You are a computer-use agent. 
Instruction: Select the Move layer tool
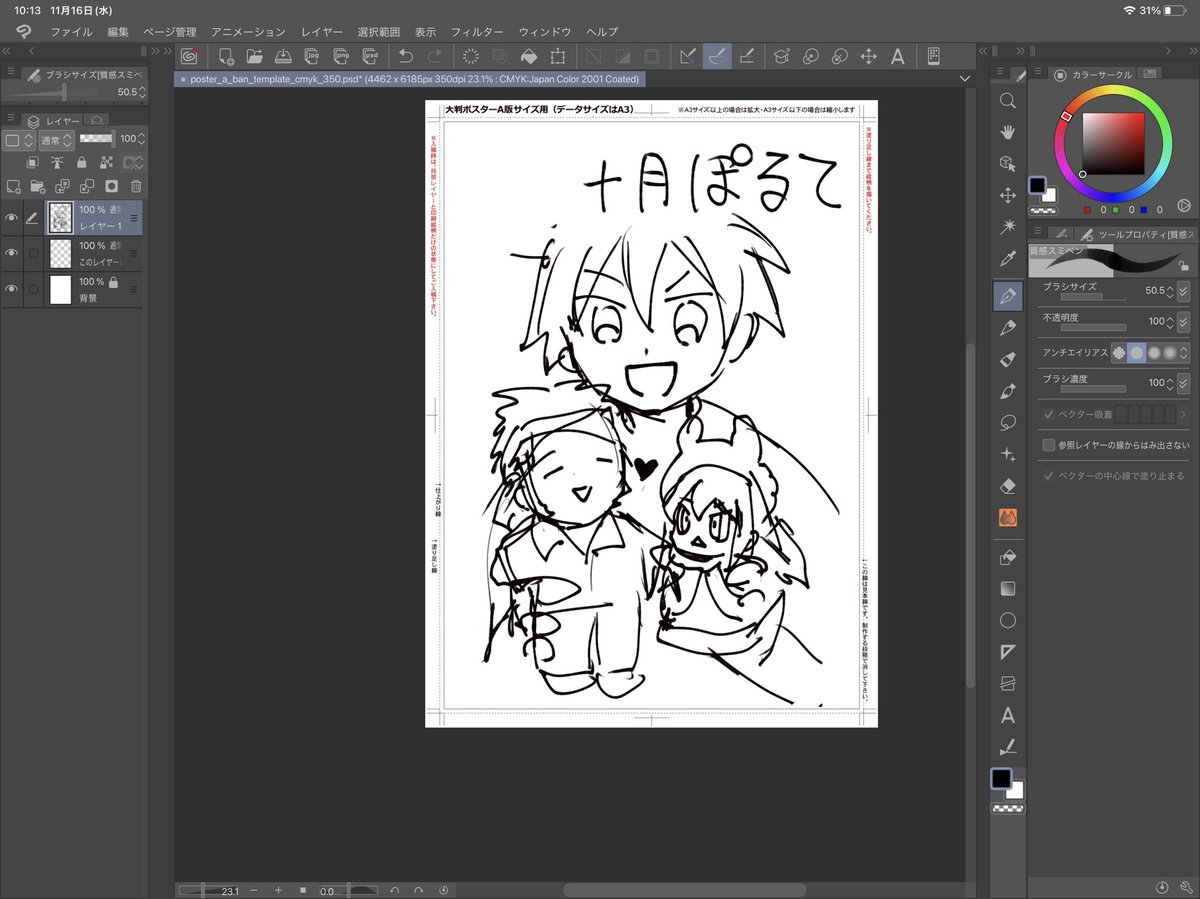tap(1008, 196)
